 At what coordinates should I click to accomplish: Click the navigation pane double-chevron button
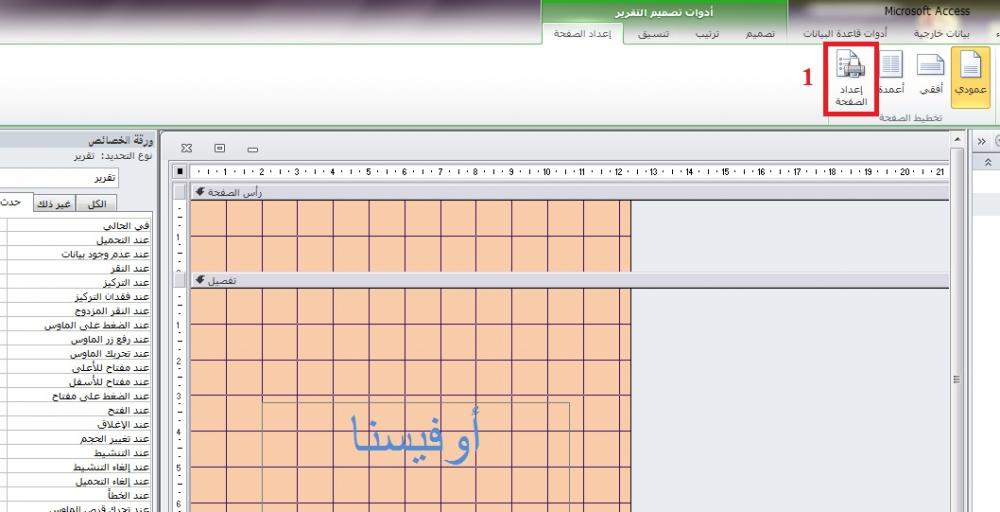point(981,141)
